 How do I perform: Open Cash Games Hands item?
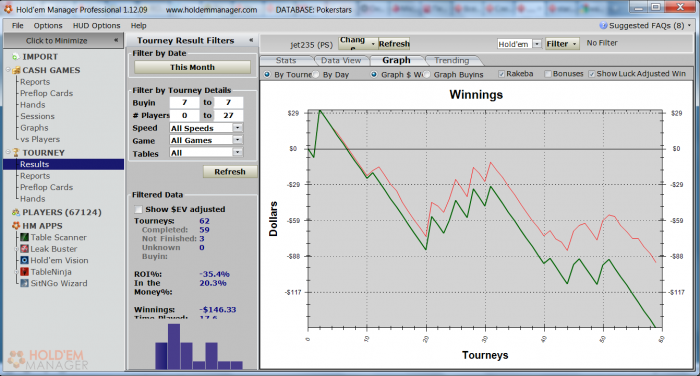click(33, 104)
